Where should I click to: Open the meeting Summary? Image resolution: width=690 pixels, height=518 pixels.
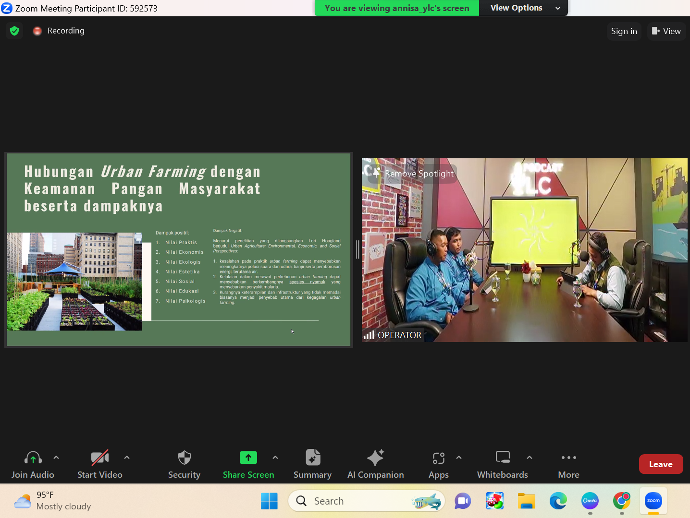[312, 458]
